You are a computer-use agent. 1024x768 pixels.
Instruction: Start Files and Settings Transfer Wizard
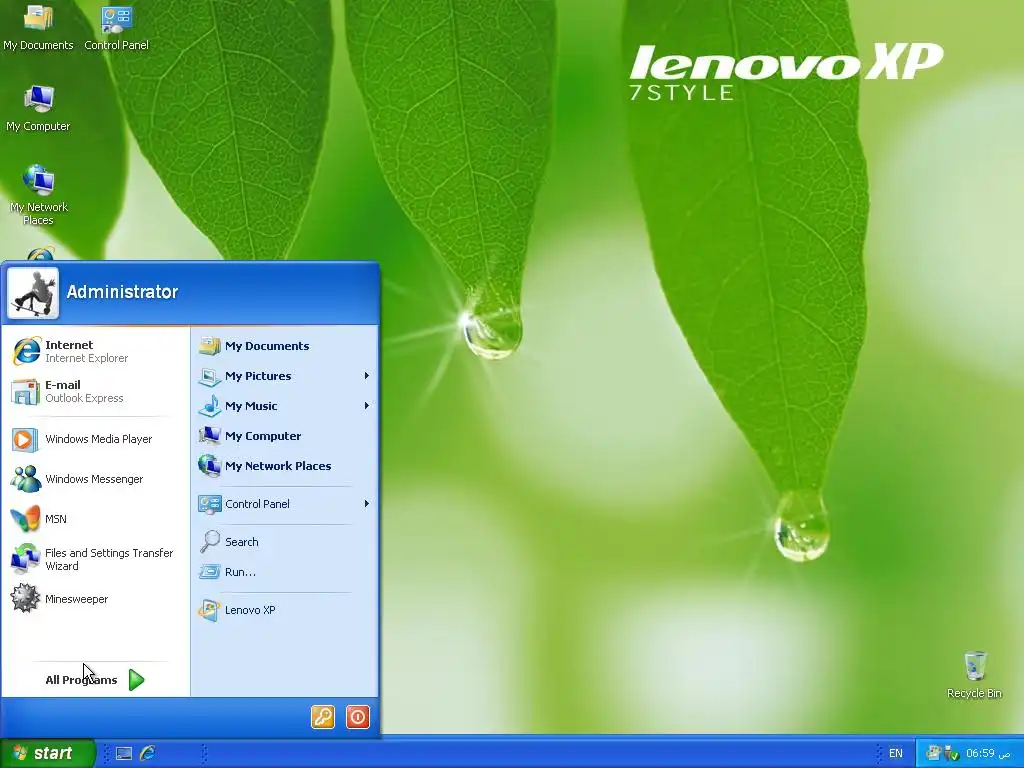pyautogui.click(x=95, y=559)
